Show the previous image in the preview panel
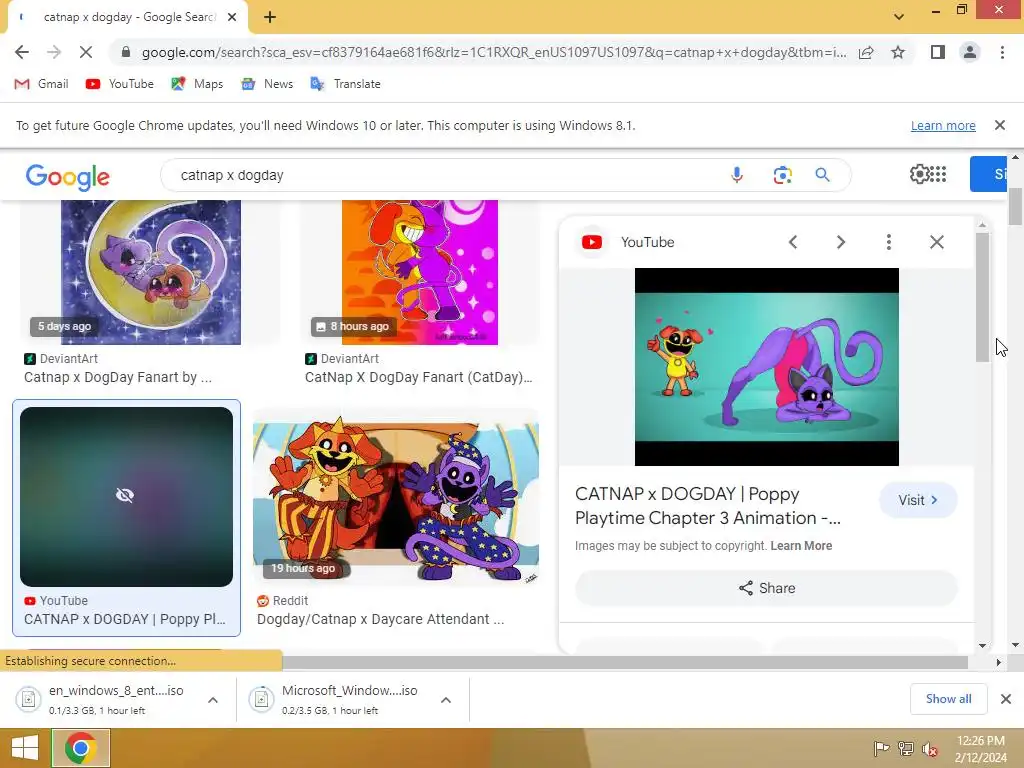 click(793, 242)
